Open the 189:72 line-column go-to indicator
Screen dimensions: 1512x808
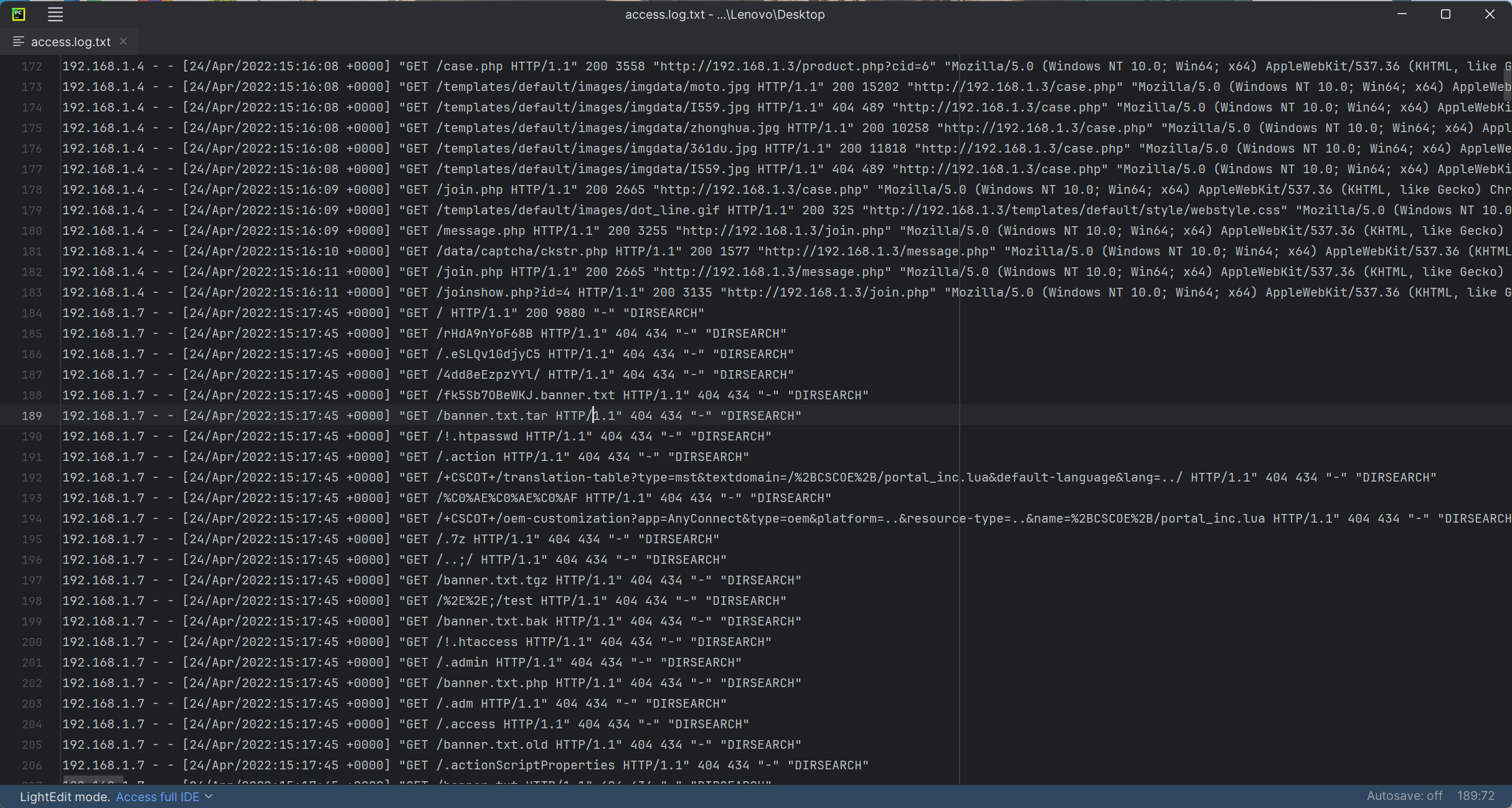tap(1475, 796)
